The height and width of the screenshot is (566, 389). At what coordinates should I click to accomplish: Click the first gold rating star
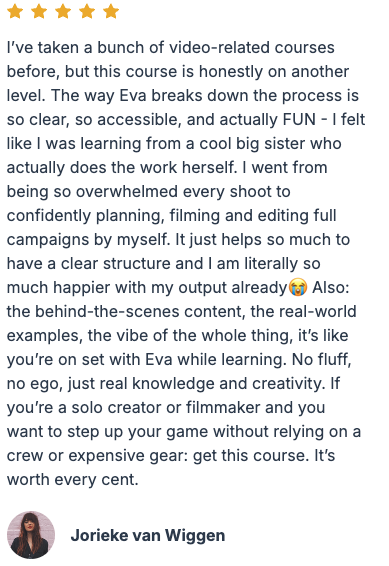(15, 11)
